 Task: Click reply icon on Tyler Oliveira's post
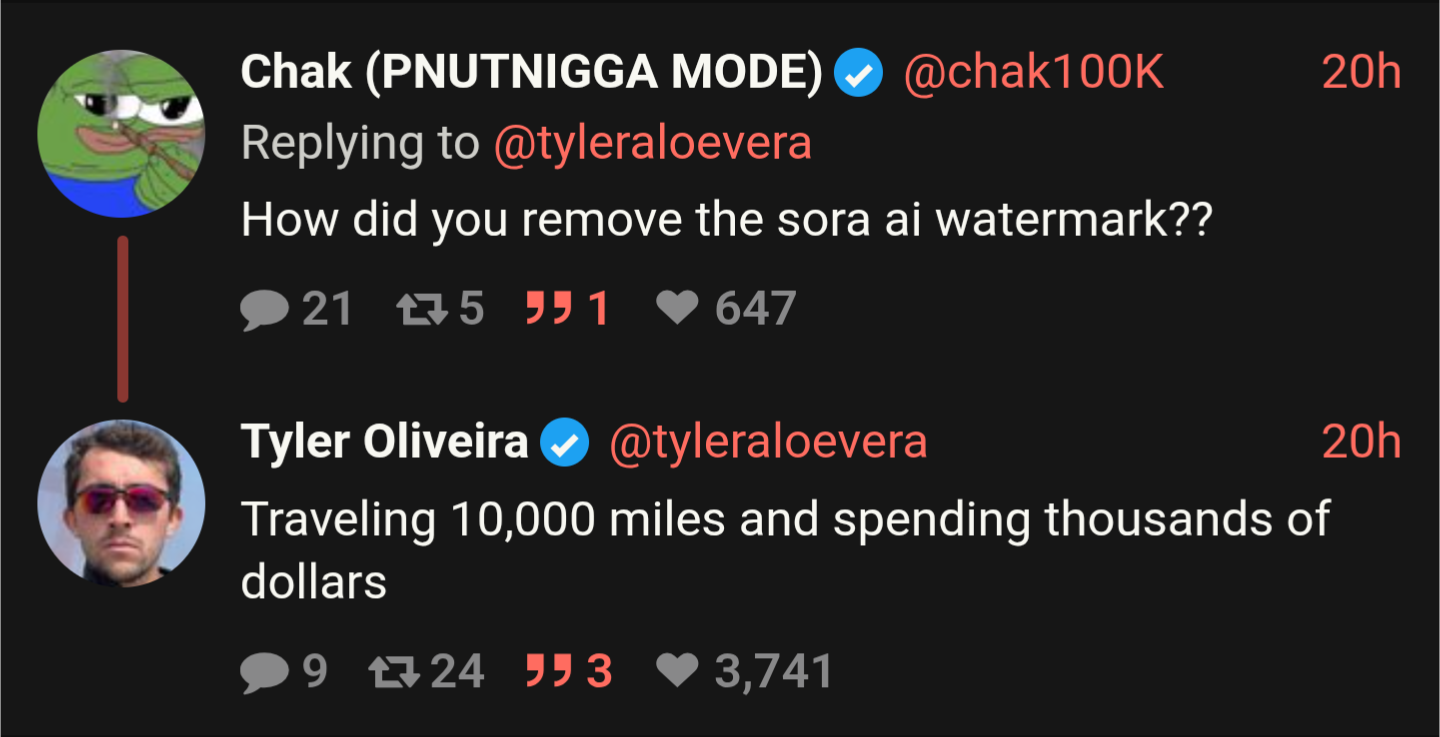[265, 672]
